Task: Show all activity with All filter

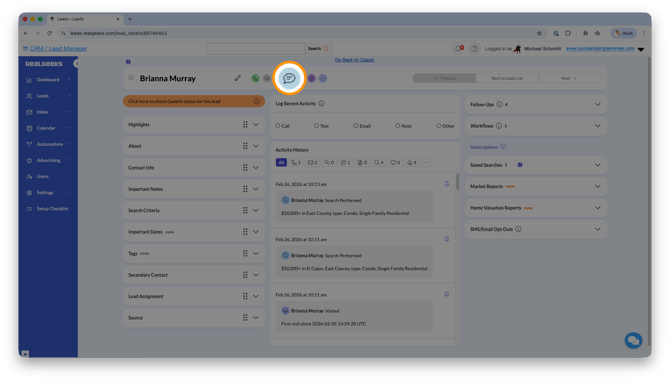Action: tap(281, 162)
